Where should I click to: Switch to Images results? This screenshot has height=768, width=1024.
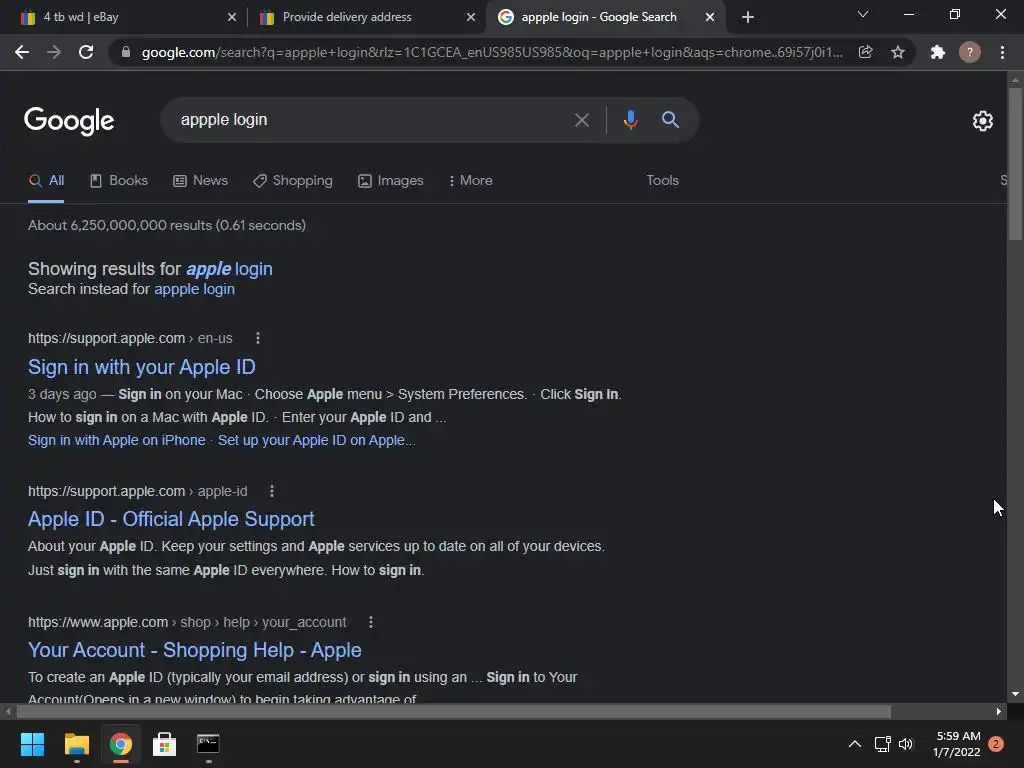pyautogui.click(x=391, y=181)
